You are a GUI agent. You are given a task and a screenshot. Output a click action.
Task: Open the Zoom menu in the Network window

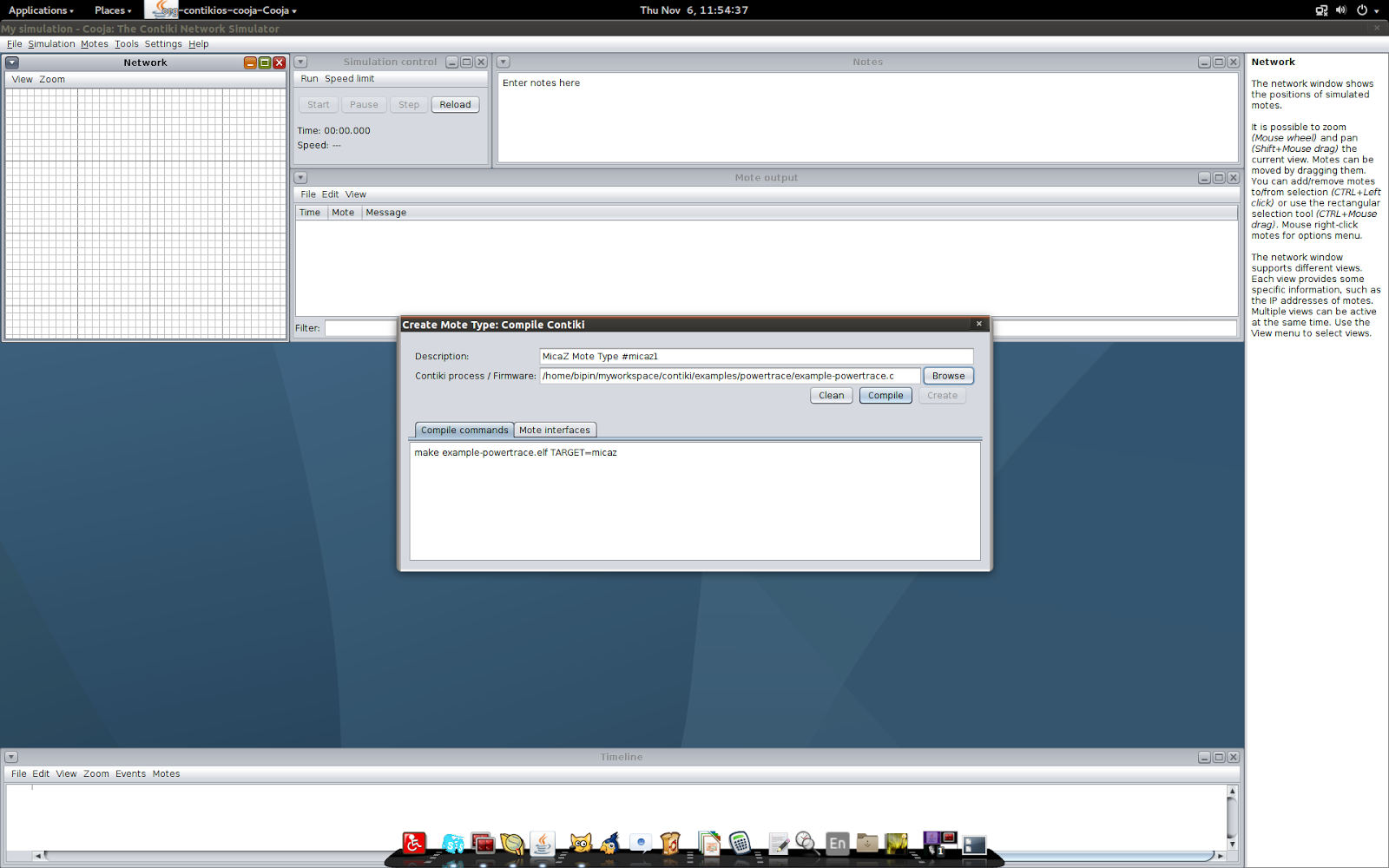(x=52, y=79)
